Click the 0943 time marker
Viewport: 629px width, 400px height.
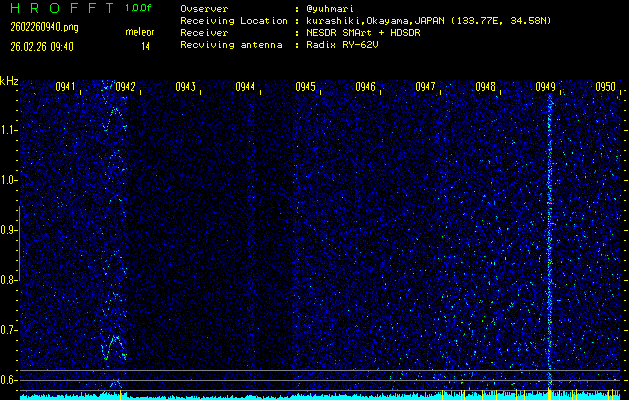(185, 86)
